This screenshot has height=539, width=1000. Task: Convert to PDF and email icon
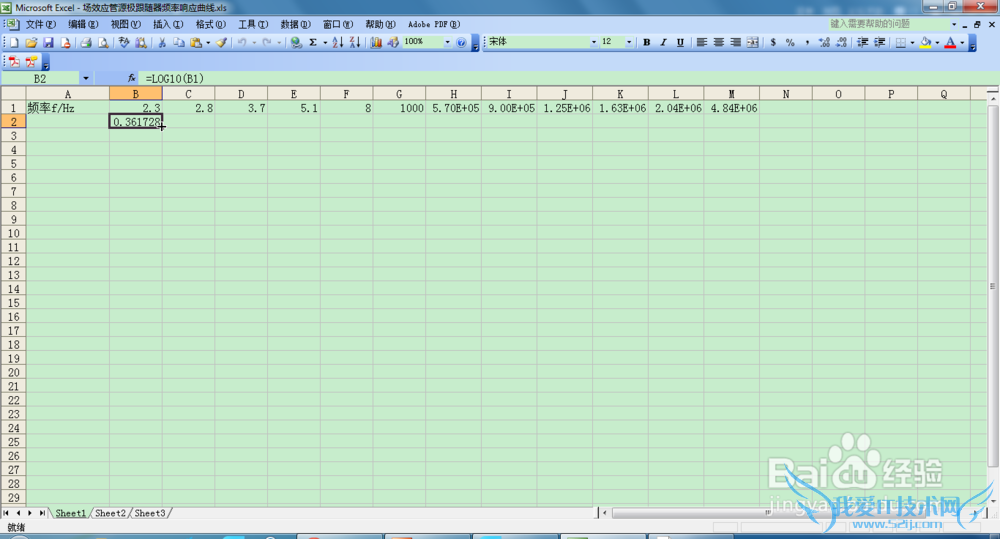[x=31, y=62]
